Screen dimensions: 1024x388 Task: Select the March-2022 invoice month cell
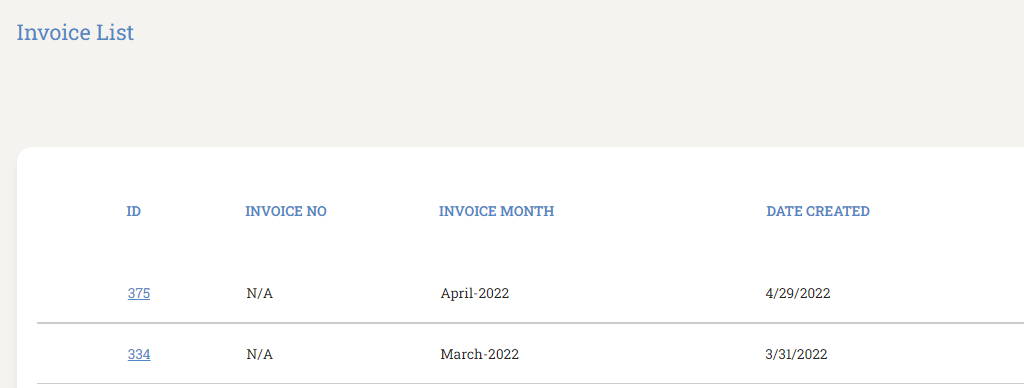tap(479, 355)
